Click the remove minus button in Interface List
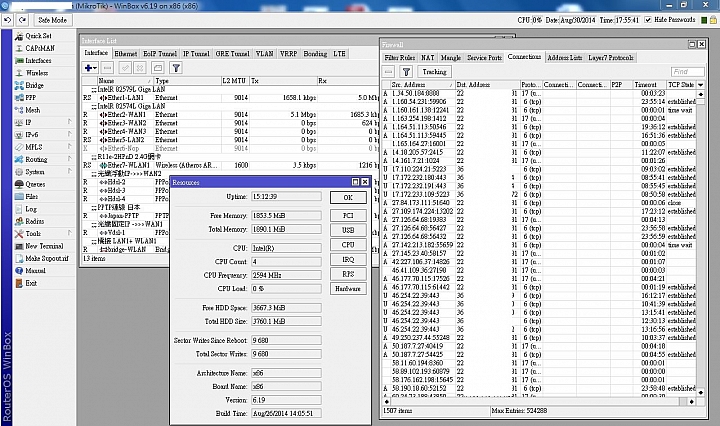The height and width of the screenshot is (426, 720). click(x=107, y=68)
